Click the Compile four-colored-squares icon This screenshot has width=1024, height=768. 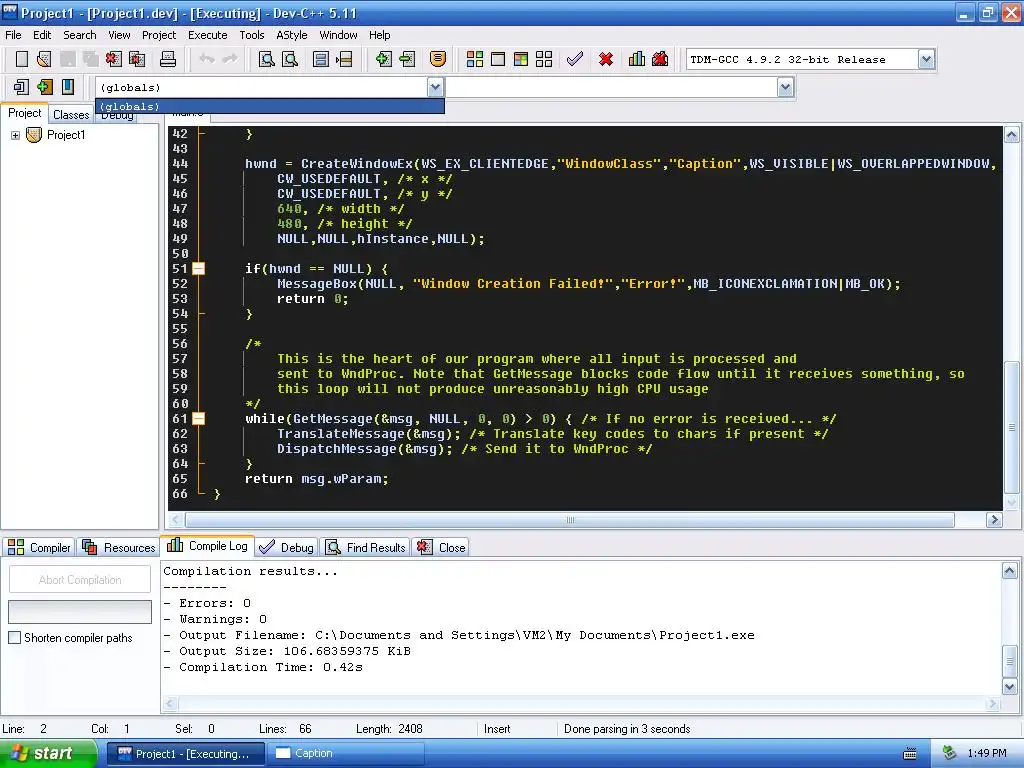pos(475,59)
